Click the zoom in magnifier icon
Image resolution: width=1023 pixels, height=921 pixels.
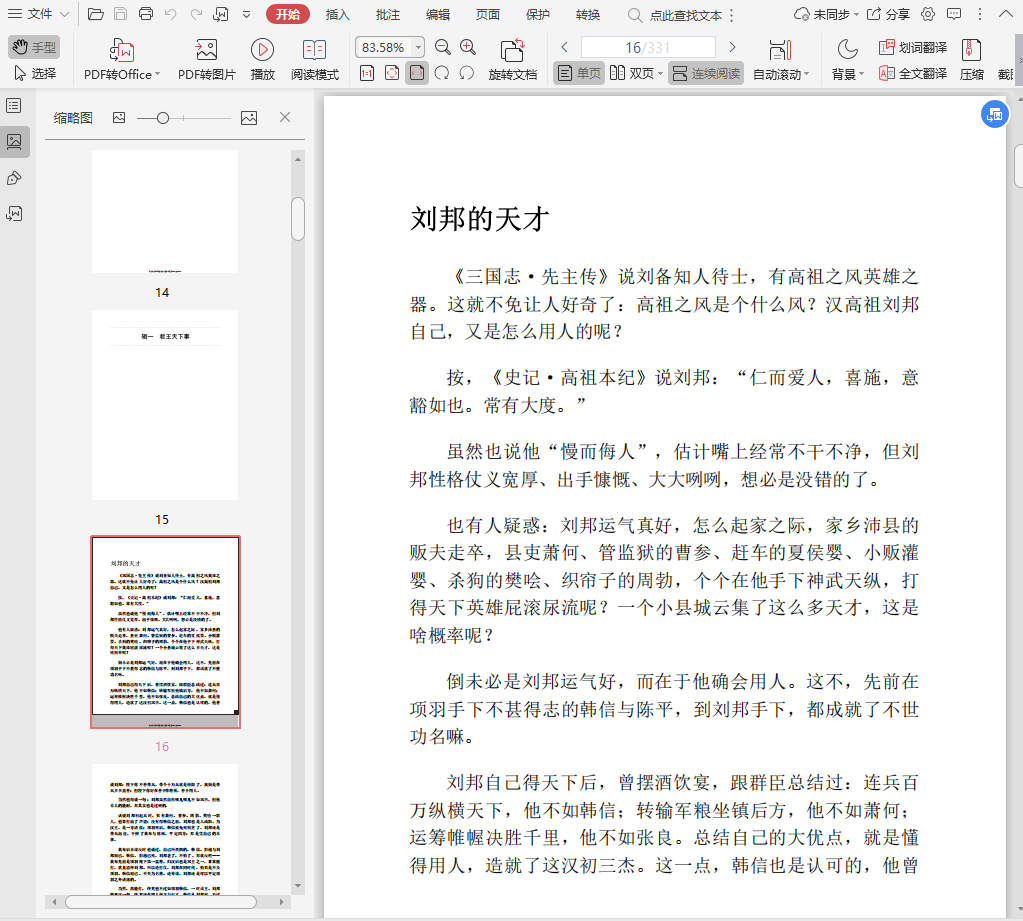pyautogui.click(x=468, y=47)
